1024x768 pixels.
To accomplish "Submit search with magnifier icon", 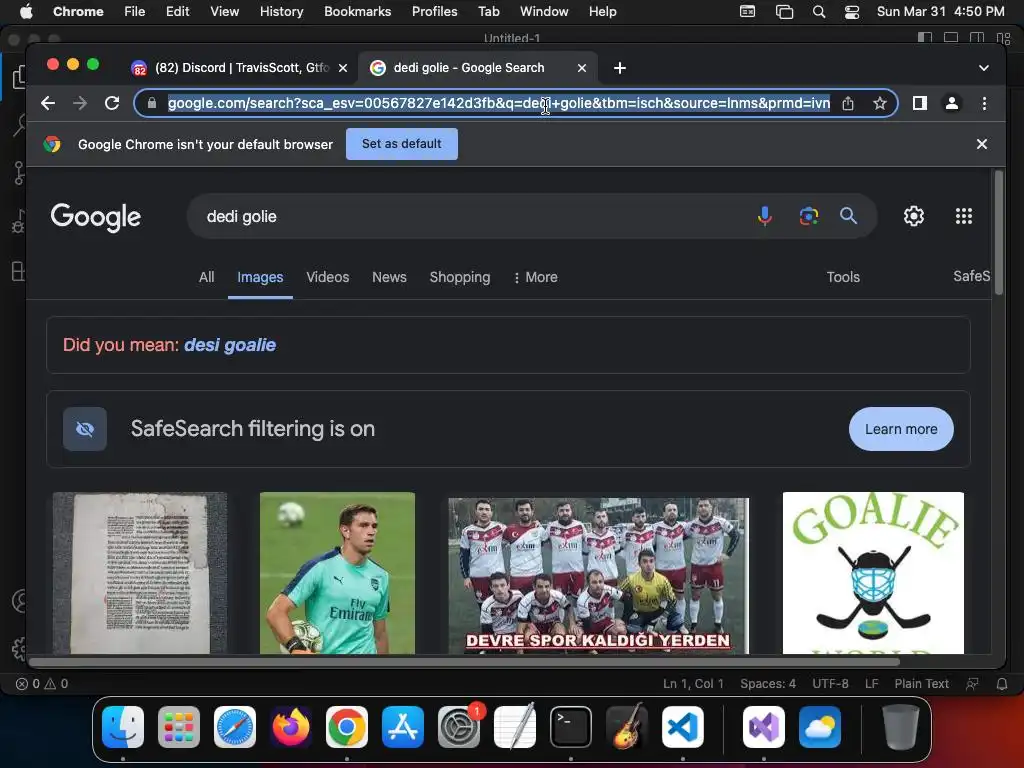I will [x=848, y=216].
